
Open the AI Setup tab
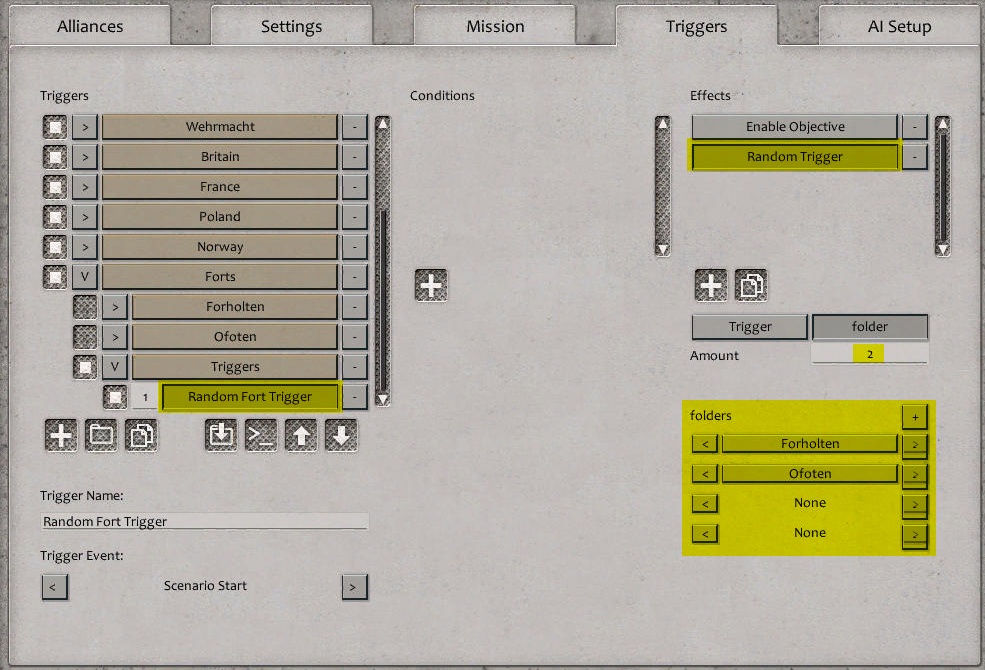coord(900,26)
